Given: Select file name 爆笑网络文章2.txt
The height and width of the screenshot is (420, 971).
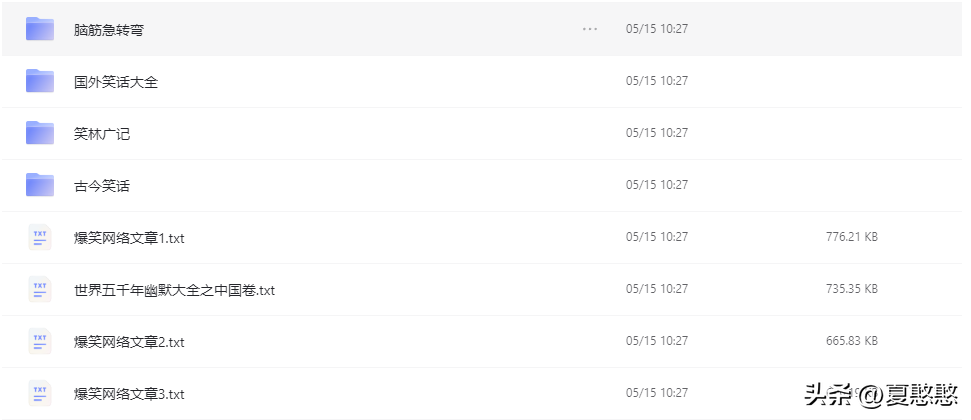Looking at the screenshot, I should click(x=129, y=342).
